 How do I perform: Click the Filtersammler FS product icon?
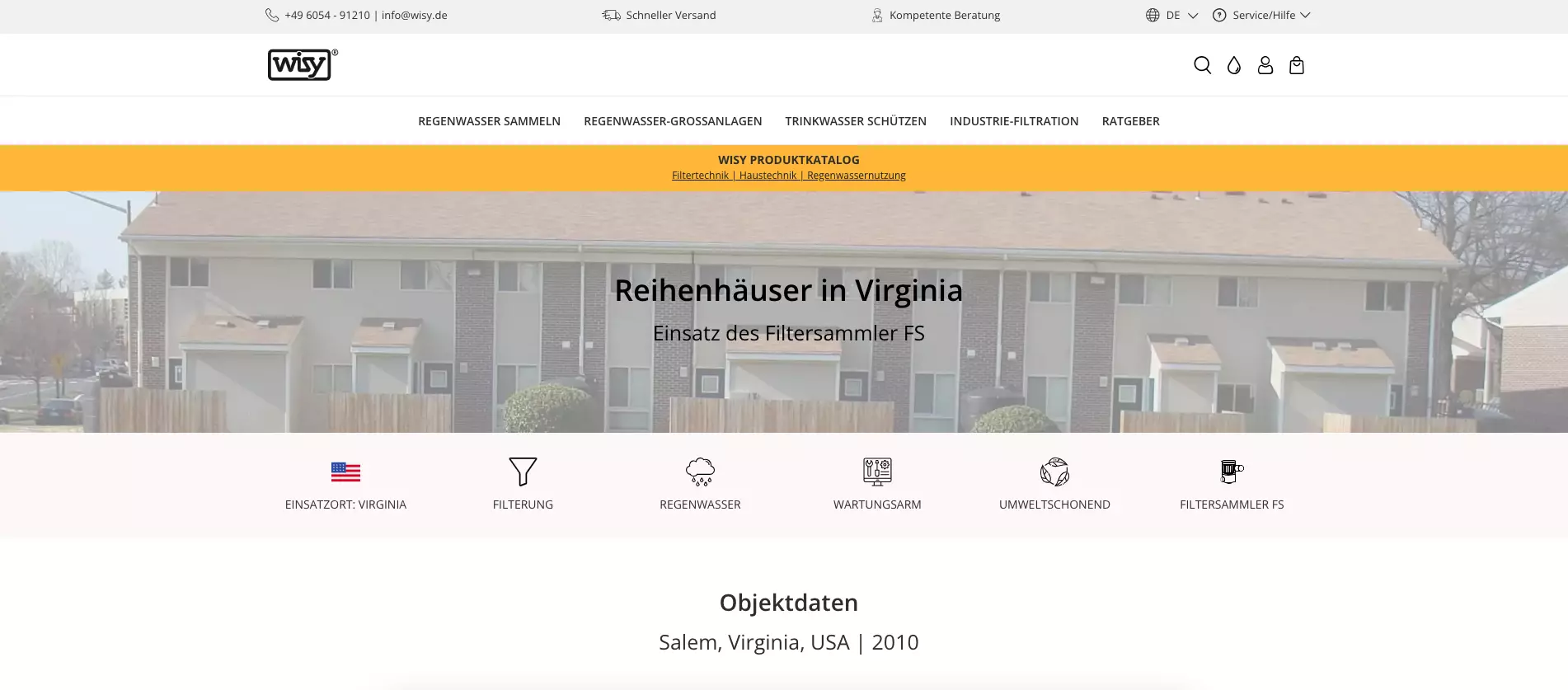(1232, 472)
